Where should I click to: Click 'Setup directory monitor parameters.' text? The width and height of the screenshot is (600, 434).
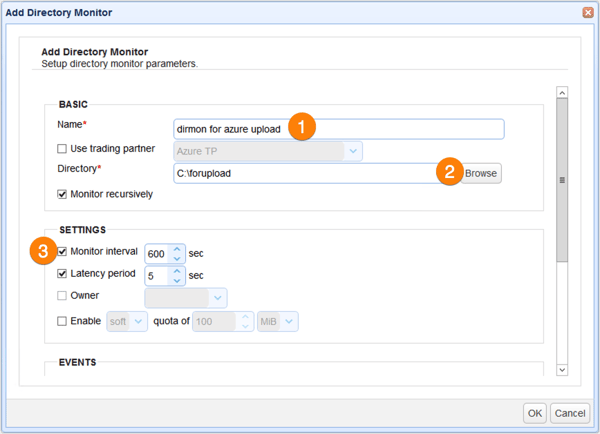(119, 64)
